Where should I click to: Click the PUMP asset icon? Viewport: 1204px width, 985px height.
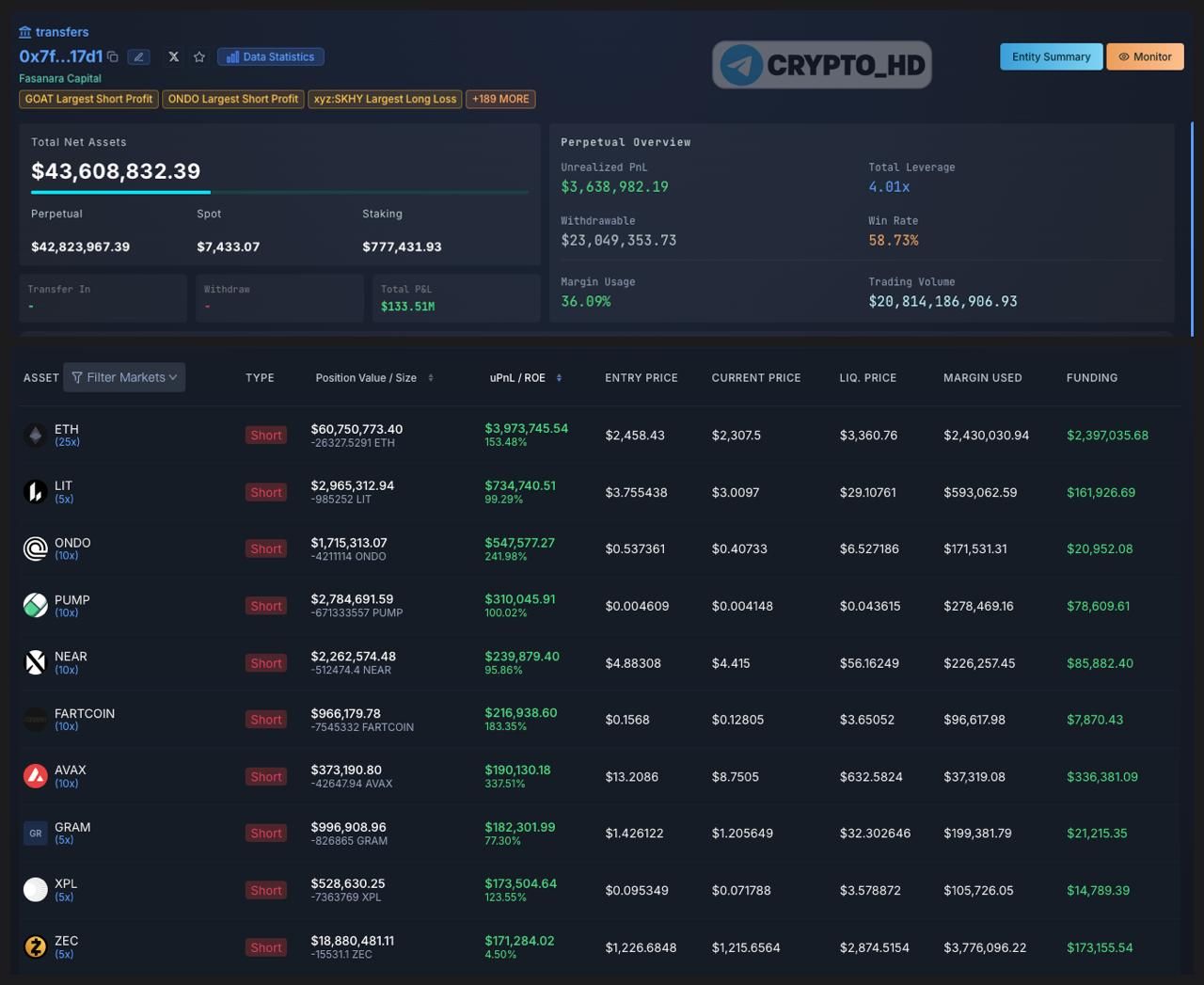(35, 605)
